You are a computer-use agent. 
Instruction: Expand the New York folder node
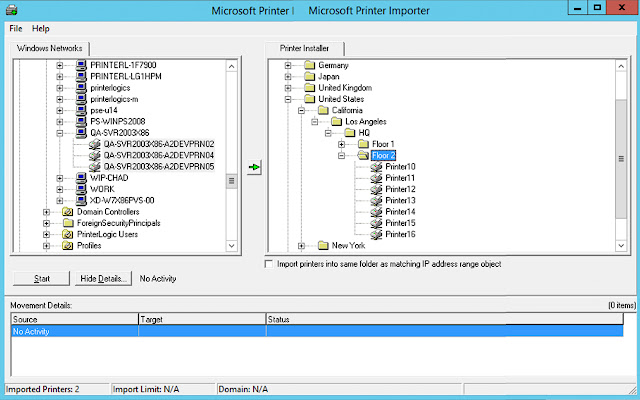(301, 246)
